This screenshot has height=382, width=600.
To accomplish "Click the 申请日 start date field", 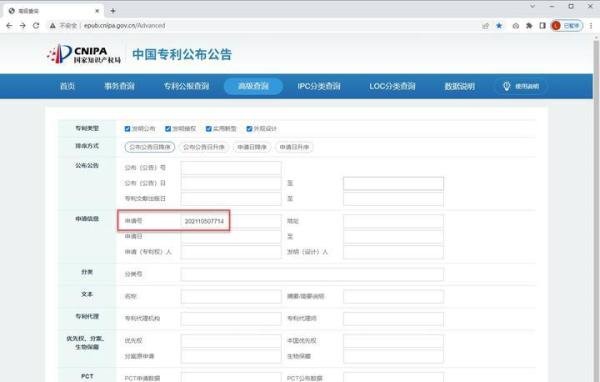I will click(x=231, y=237).
